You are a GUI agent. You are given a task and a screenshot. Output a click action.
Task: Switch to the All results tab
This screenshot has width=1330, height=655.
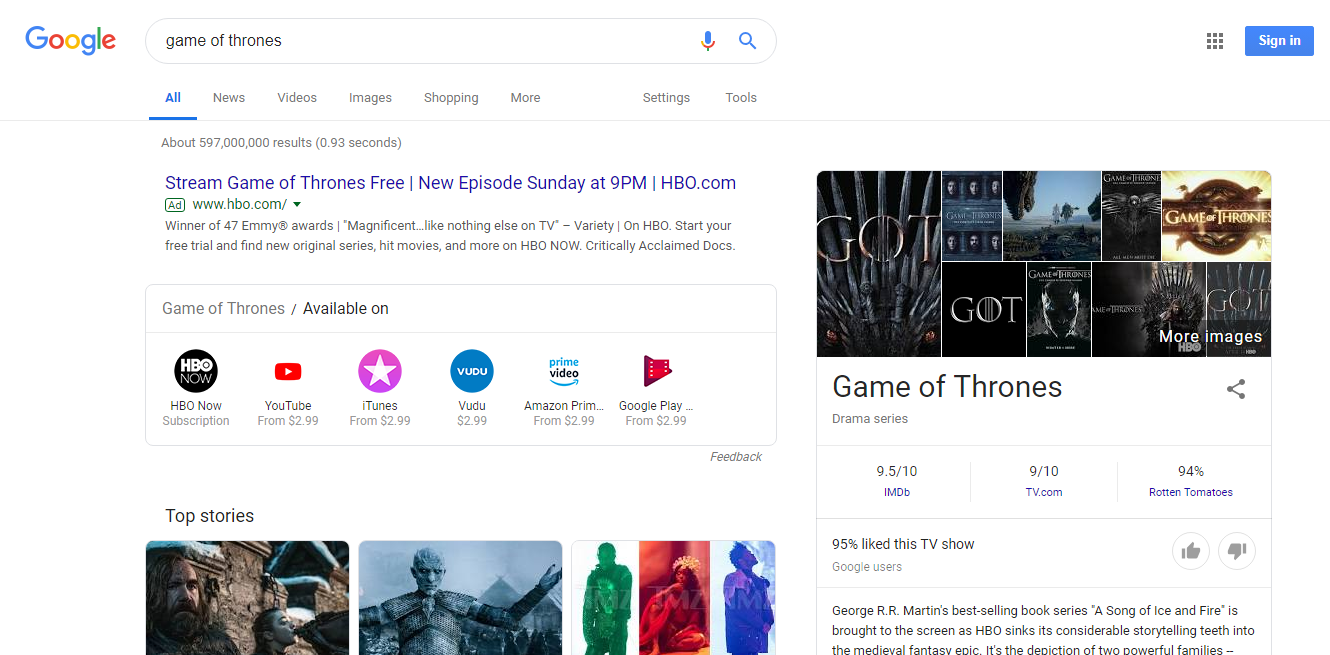(173, 98)
